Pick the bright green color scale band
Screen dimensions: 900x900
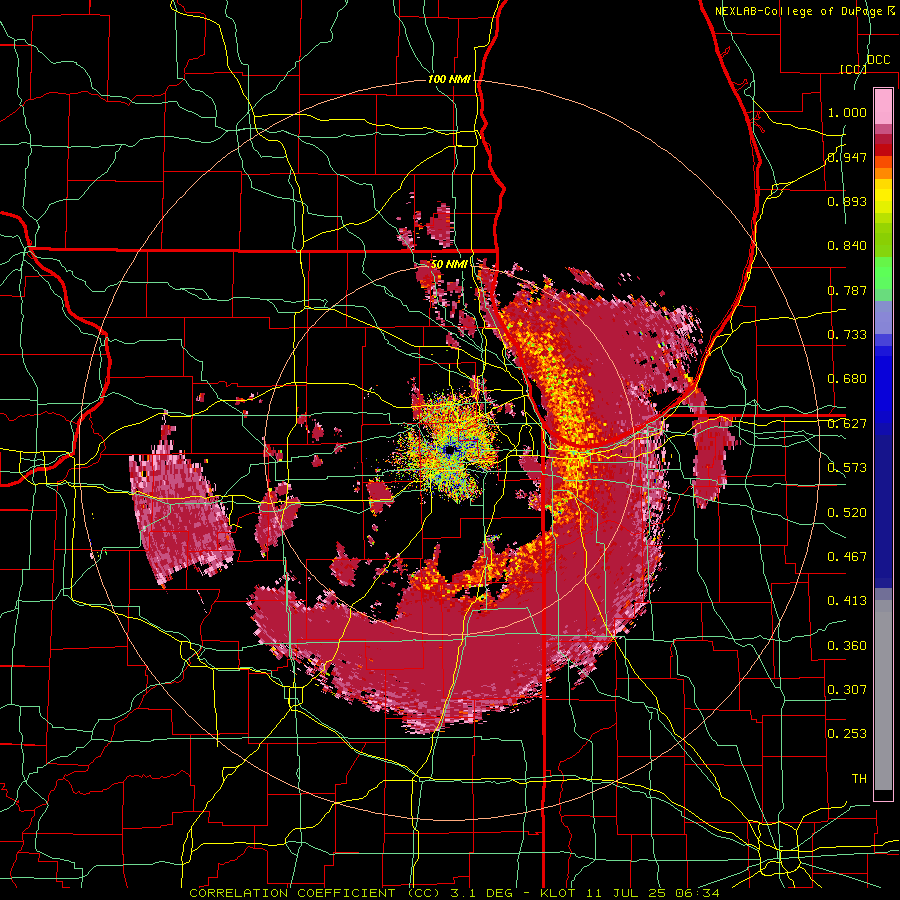pos(883,273)
